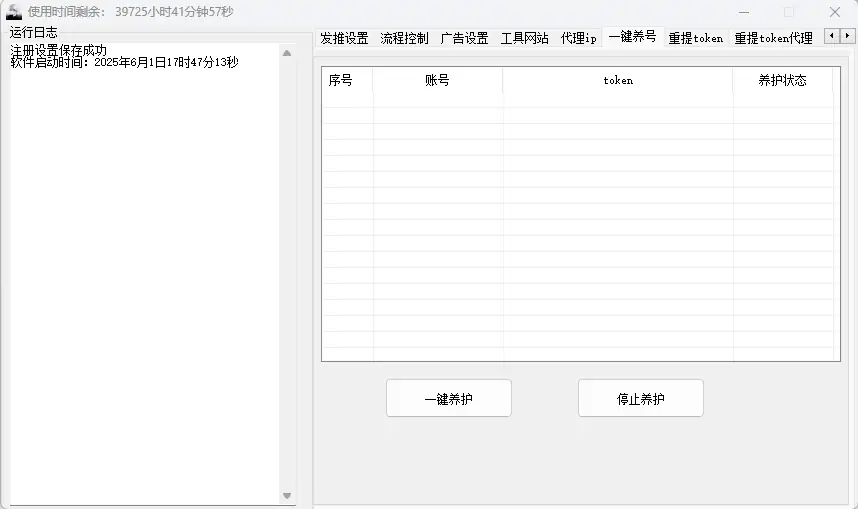Click the 停止养护 button
858x509 pixels.
641,398
